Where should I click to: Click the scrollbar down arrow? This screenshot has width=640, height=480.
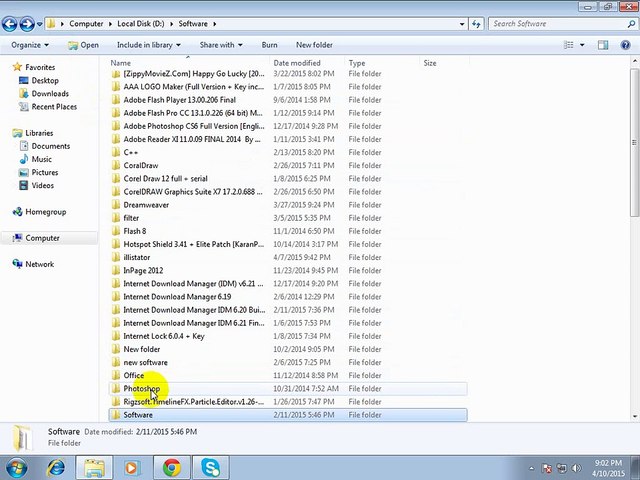[635, 416]
